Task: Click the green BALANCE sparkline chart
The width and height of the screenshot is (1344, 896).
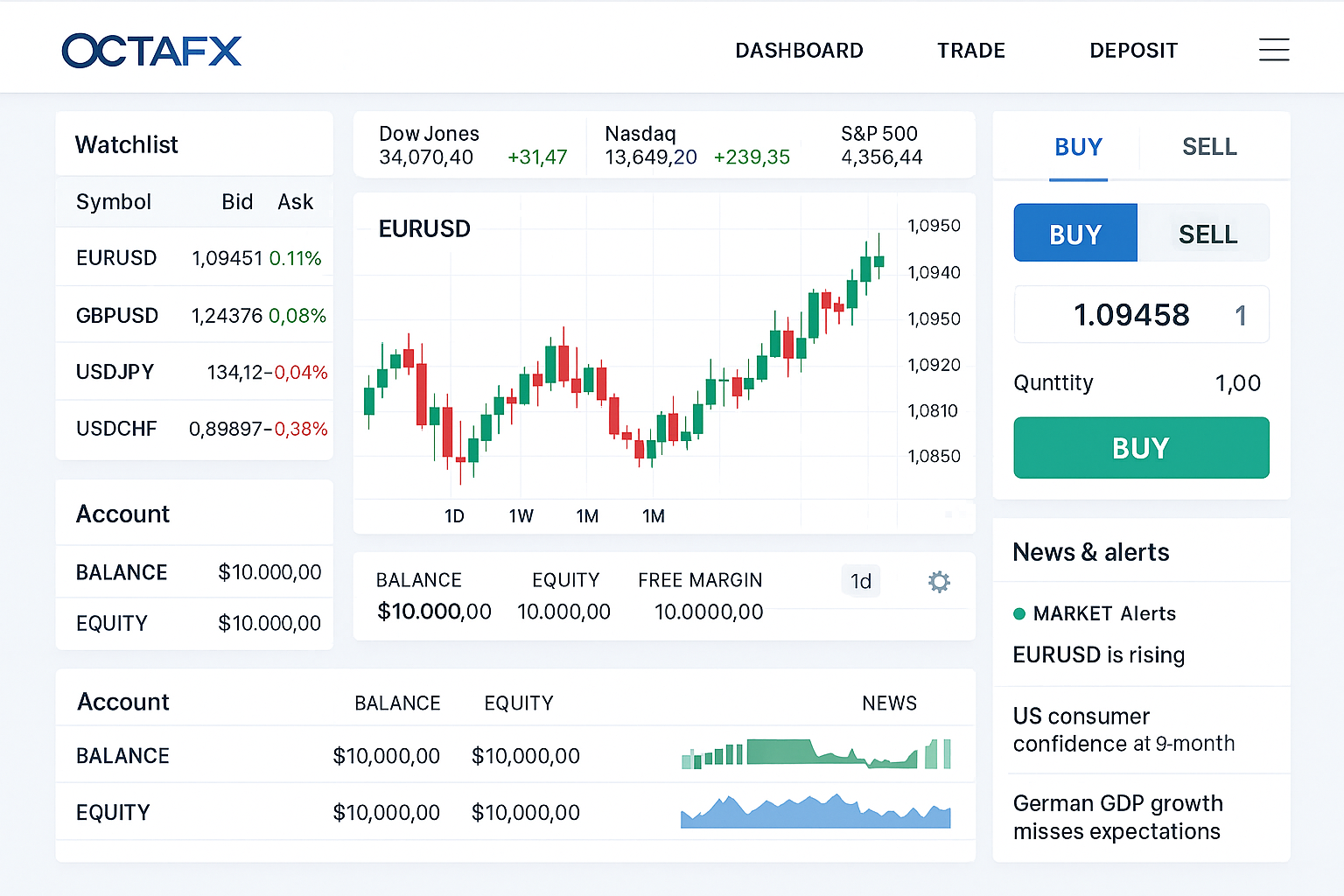Action: click(815, 754)
